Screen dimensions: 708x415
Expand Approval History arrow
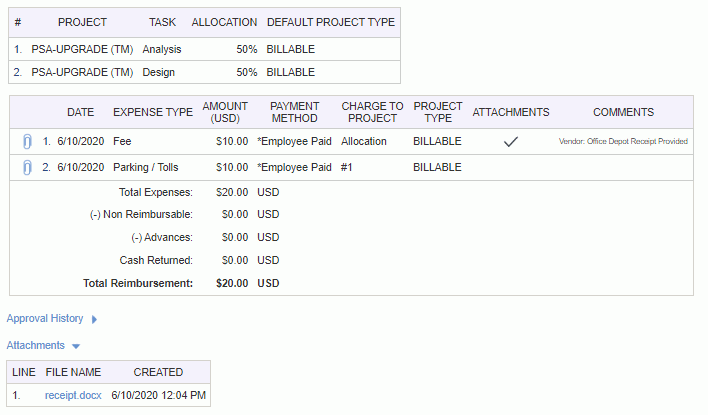pos(94,319)
